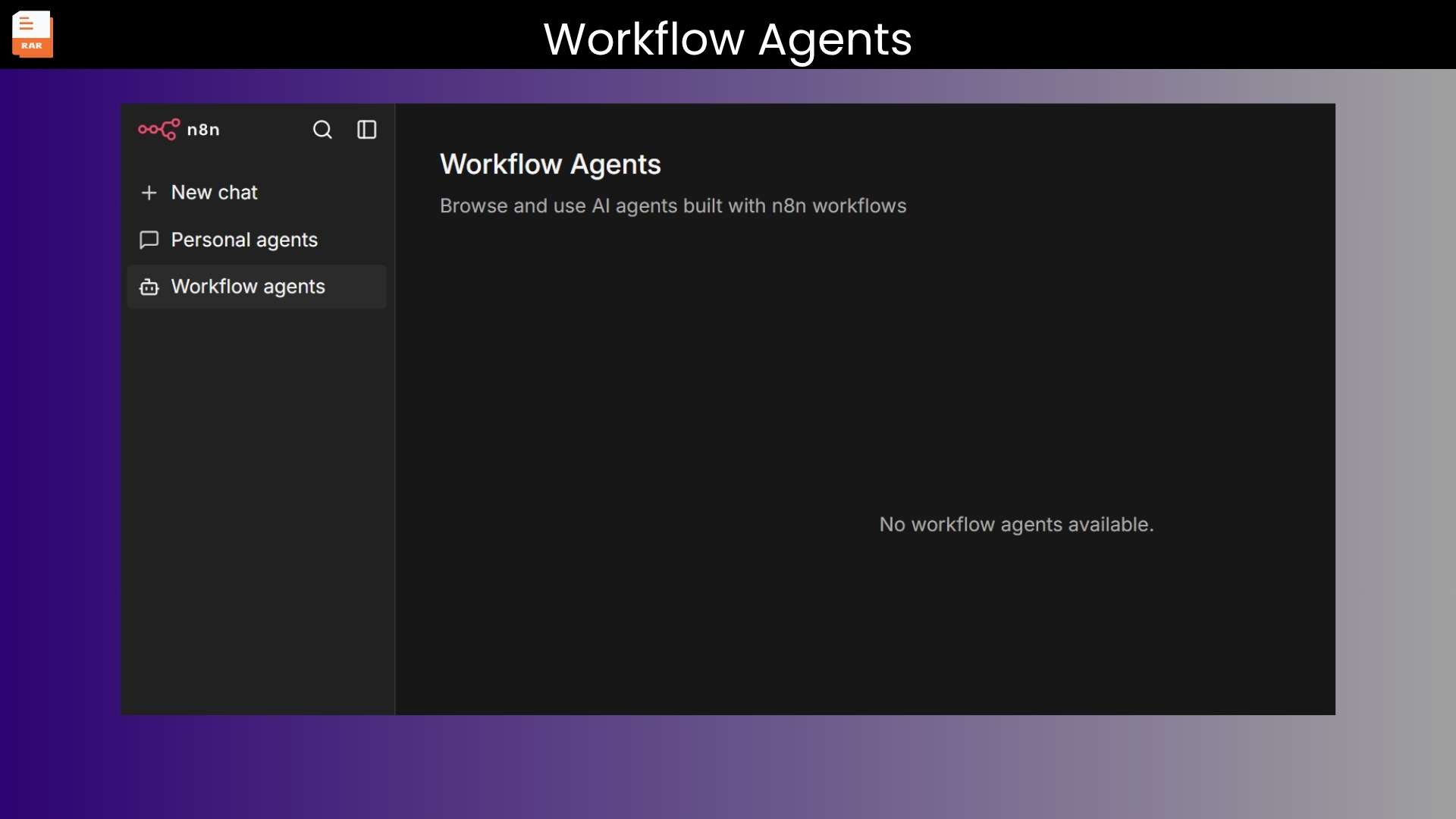This screenshot has height=819, width=1456.
Task: Click the plus icon for New chat
Action: [149, 193]
